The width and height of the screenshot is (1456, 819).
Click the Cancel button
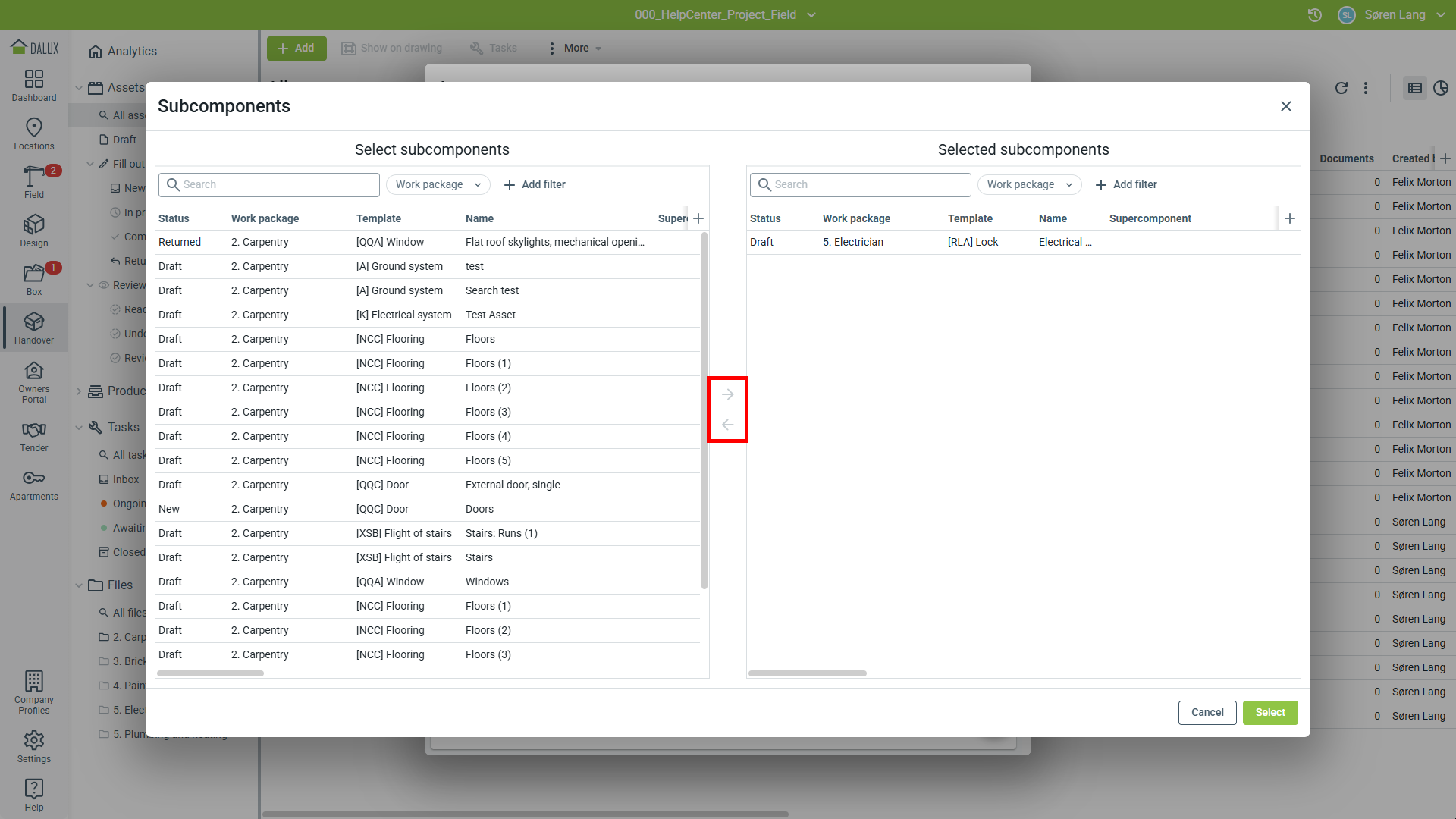(x=1207, y=712)
